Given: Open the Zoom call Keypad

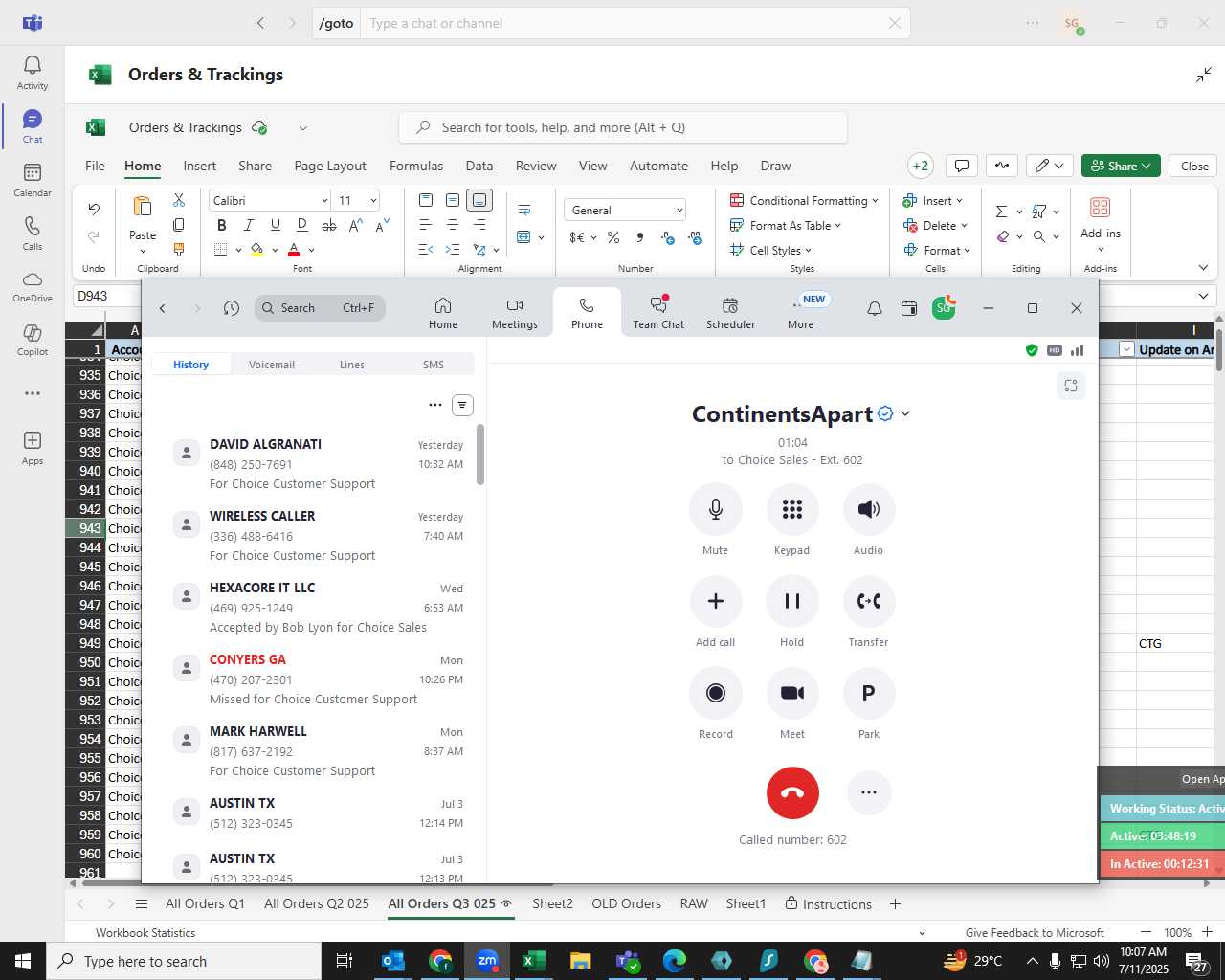Looking at the screenshot, I should tap(791, 509).
